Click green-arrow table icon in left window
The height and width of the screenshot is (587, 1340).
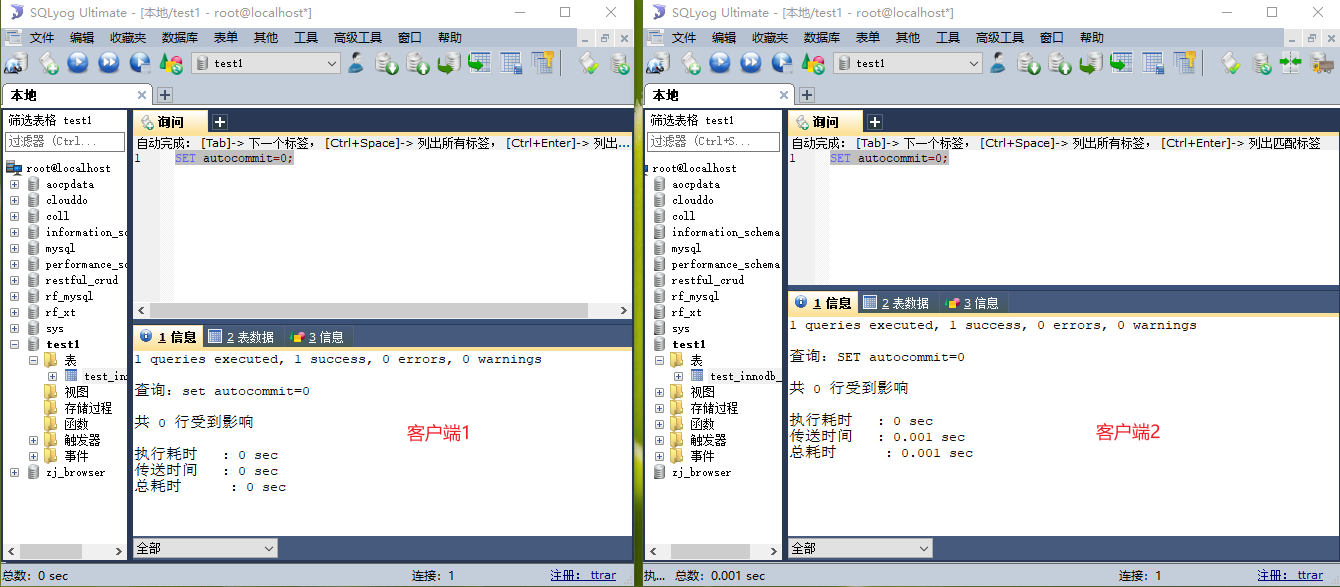pyautogui.click(x=479, y=63)
